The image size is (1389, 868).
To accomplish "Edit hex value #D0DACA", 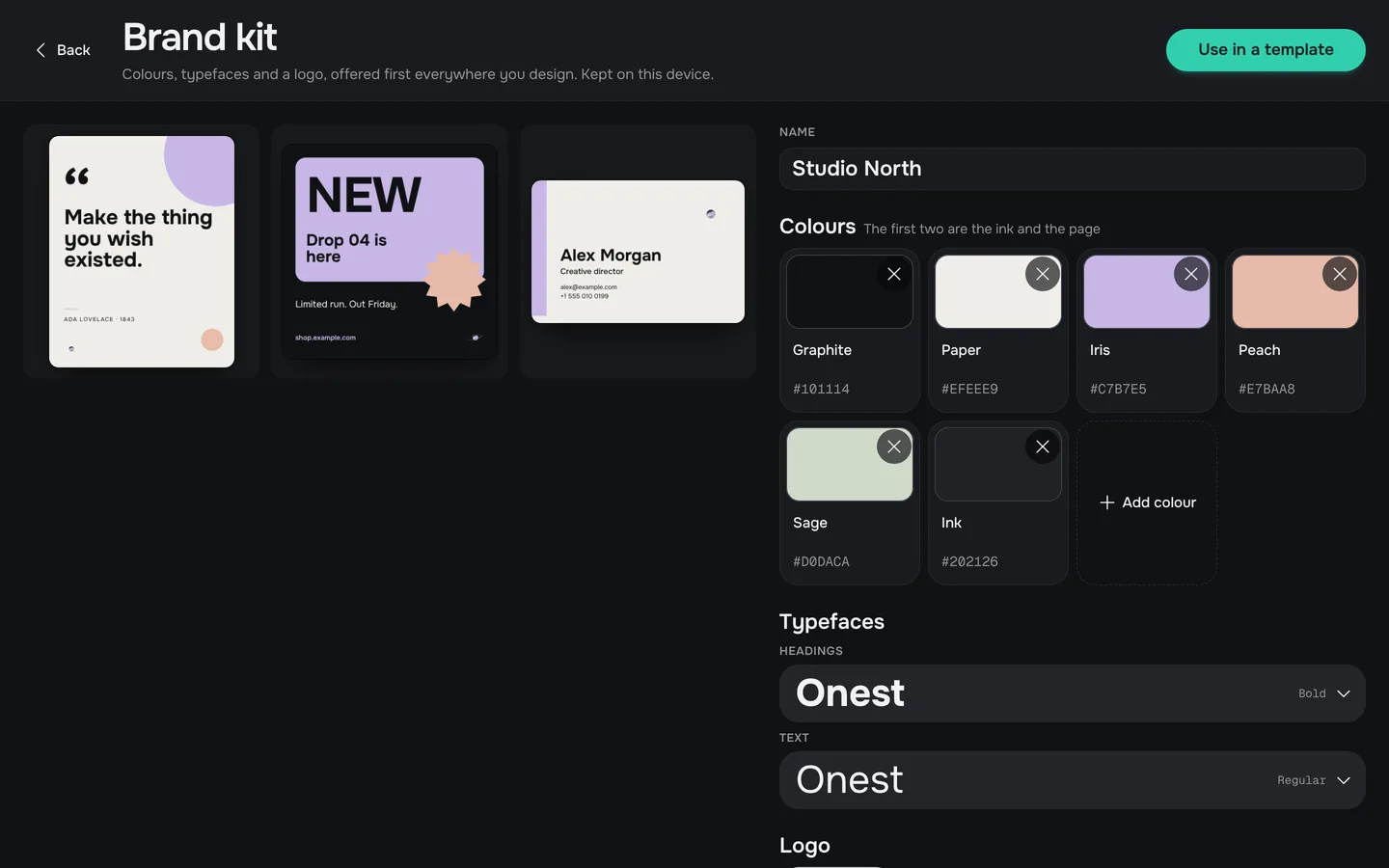I will tap(850, 561).
